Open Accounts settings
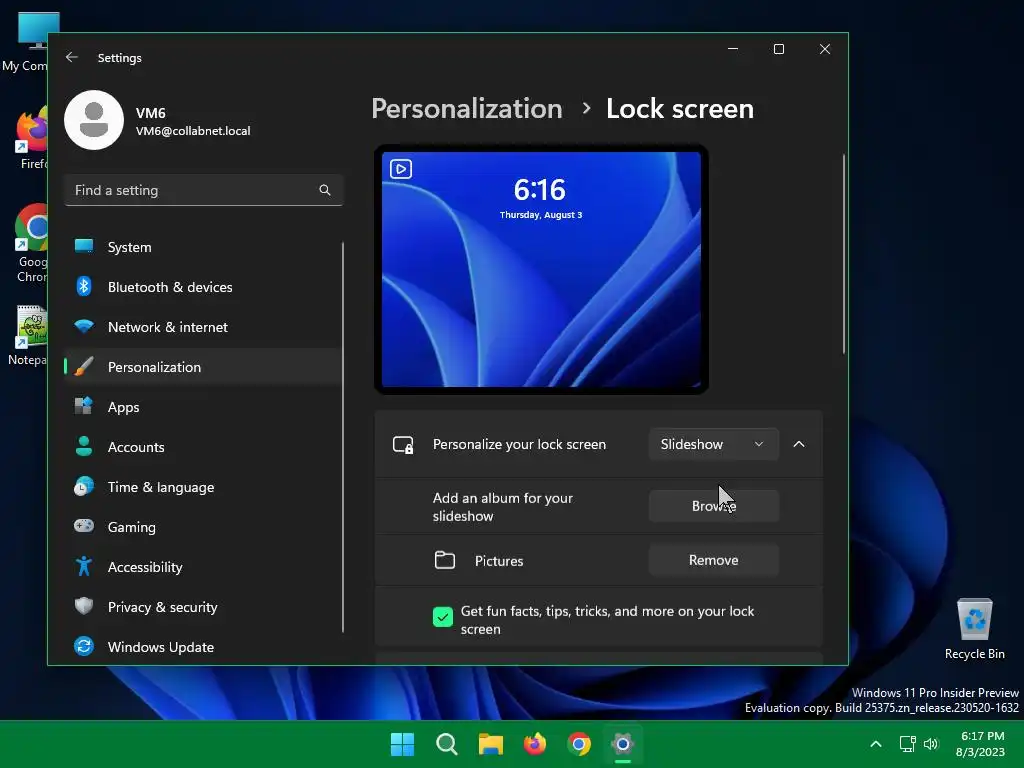This screenshot has height=768, width=1024. tap(202, 447)
